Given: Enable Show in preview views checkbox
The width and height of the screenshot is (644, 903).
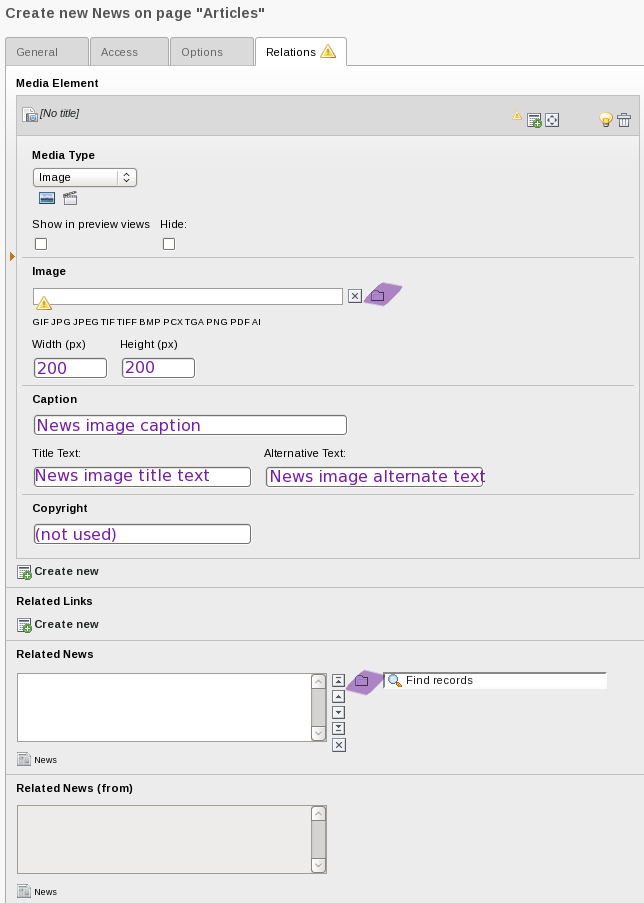Looking at the screenshot, I should pos(41,244).
